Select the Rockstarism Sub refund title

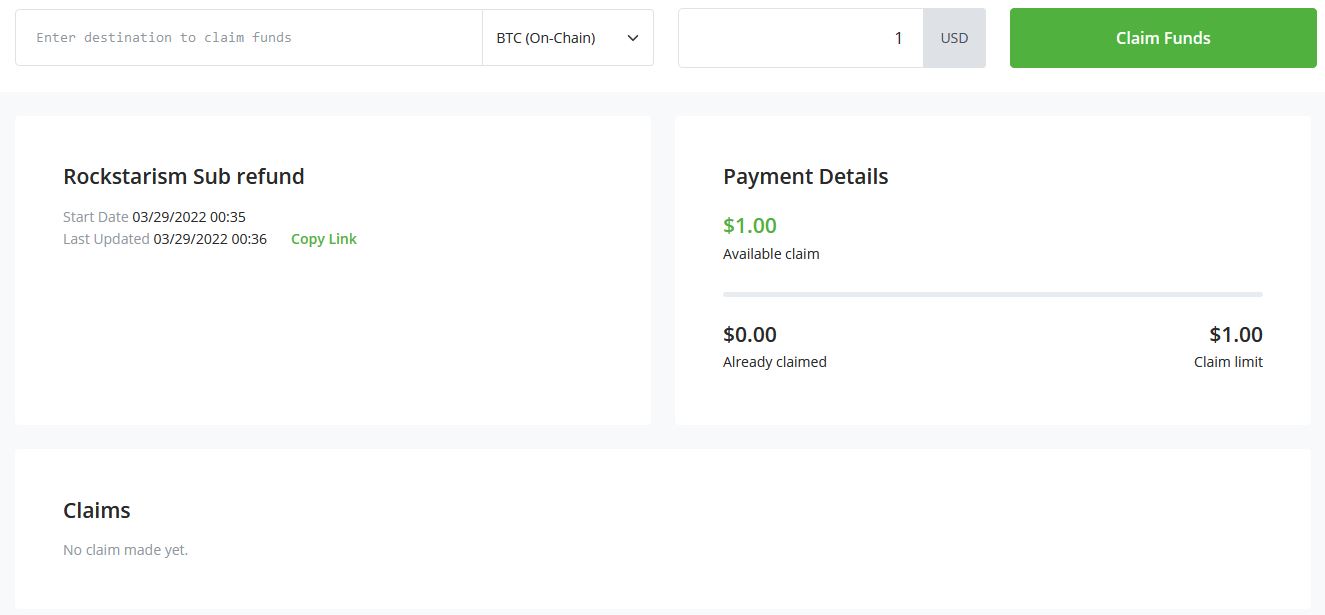183,176
